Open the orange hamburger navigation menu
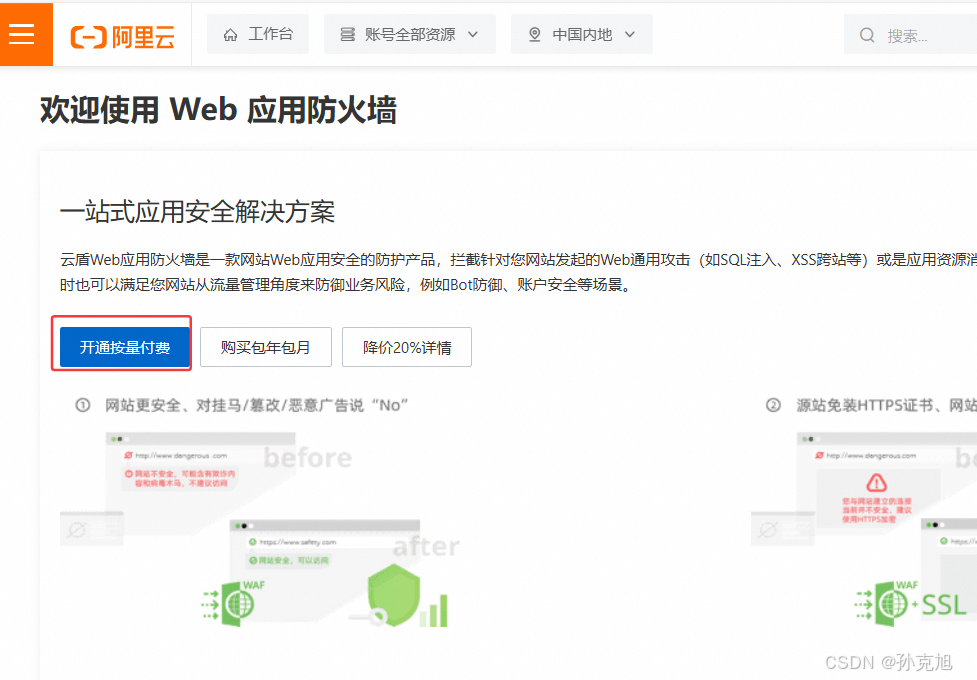 pos(24,34)
